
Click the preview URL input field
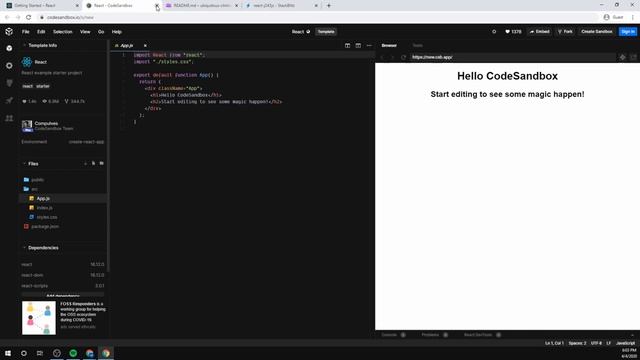(x=513, y=57)
